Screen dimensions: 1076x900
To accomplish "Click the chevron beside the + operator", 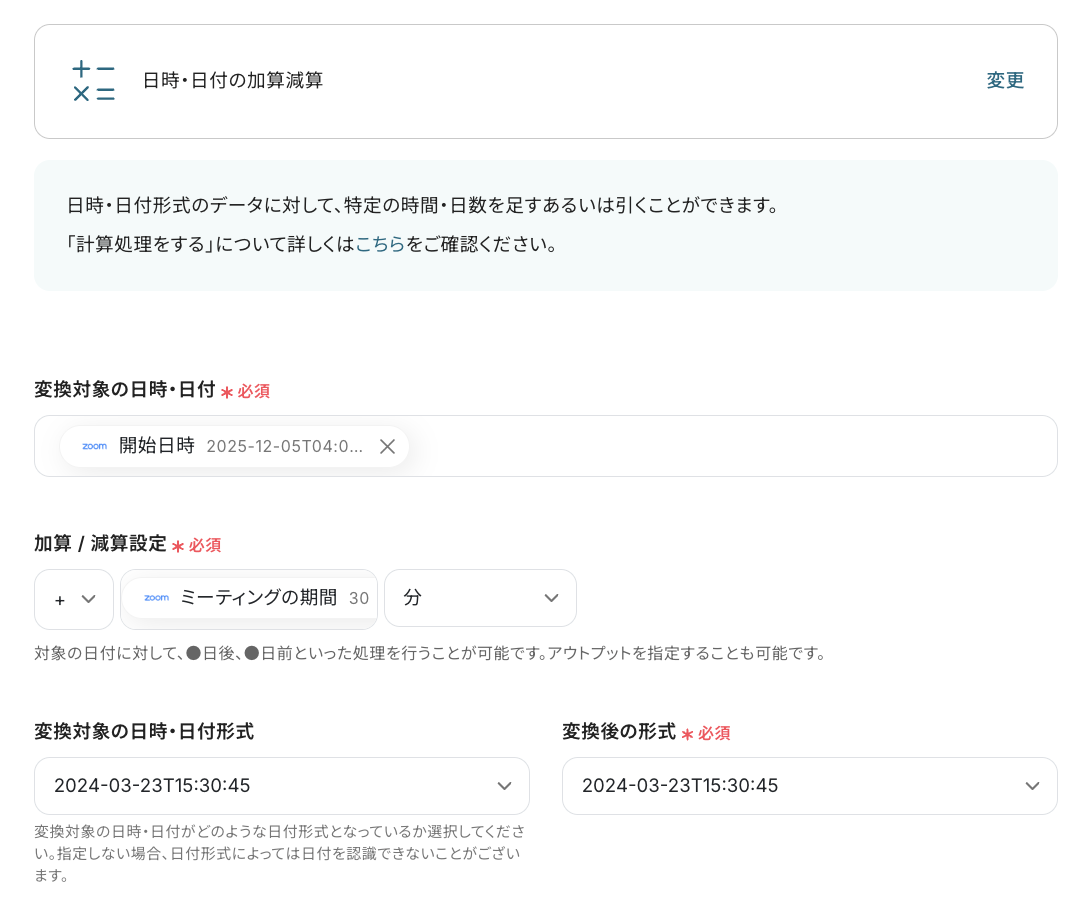I will click(x=89, y=598).
